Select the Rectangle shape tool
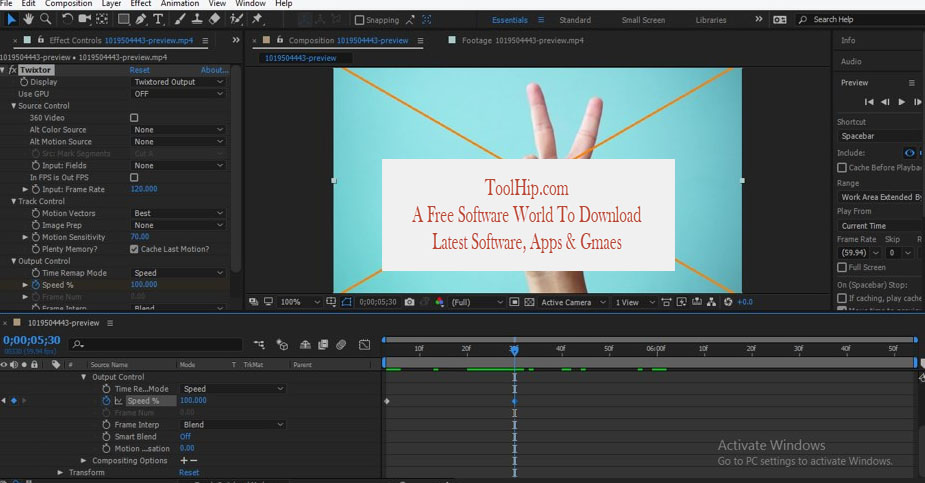 point(123,19)
